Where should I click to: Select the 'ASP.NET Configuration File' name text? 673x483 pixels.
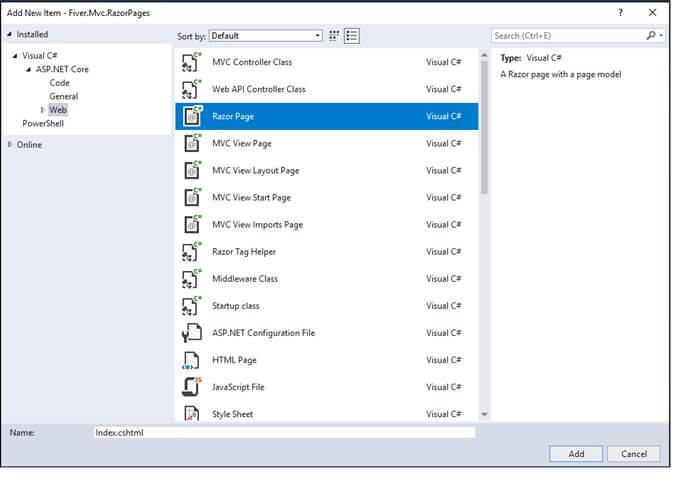click(263, 333)
